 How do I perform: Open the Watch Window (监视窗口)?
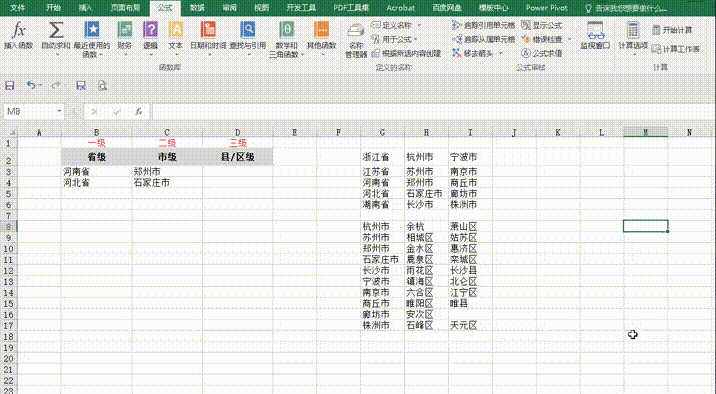point(595,36)
